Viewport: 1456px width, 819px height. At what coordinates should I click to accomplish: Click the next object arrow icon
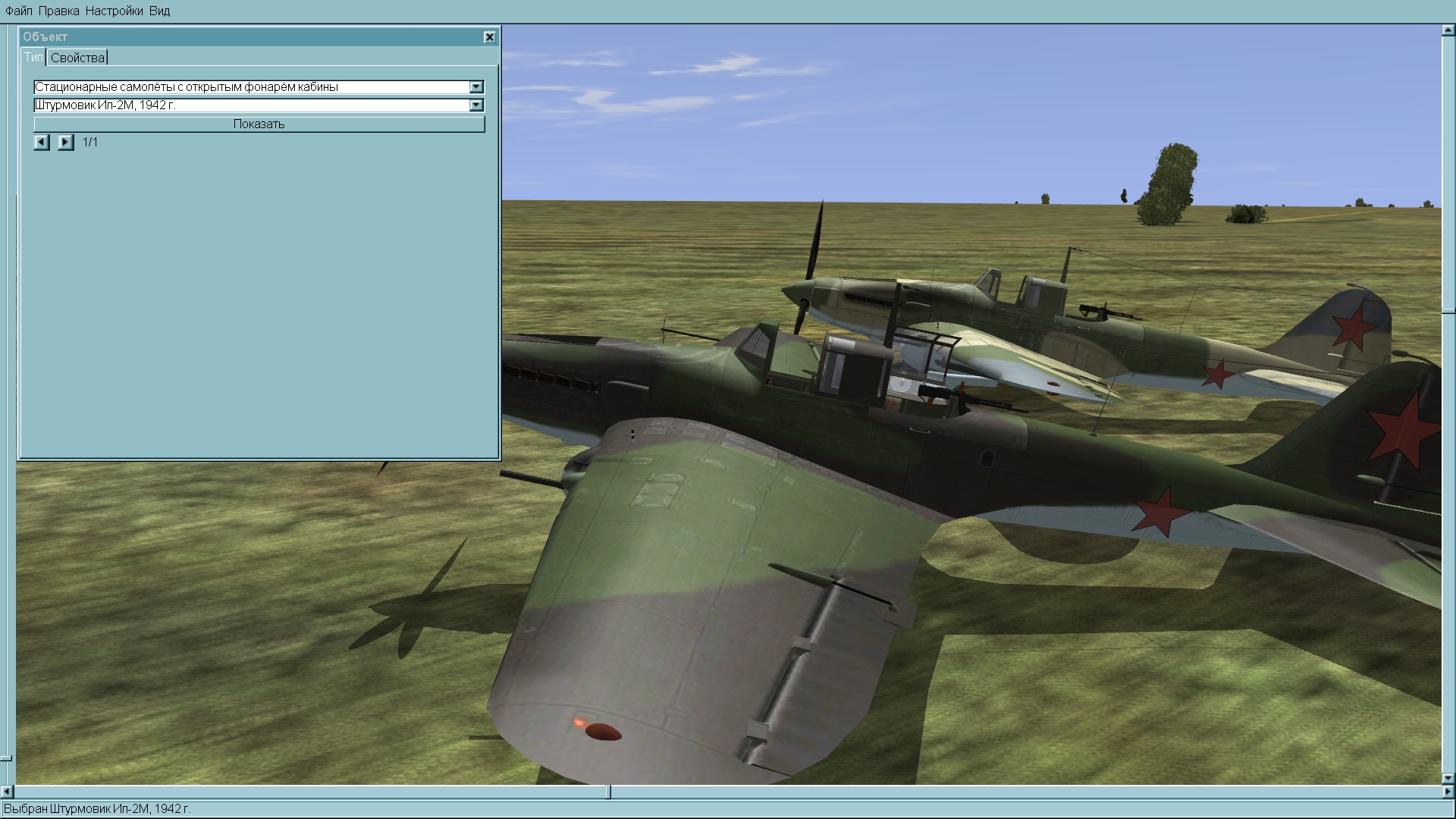pyautogui.click(x=66, y=142)
